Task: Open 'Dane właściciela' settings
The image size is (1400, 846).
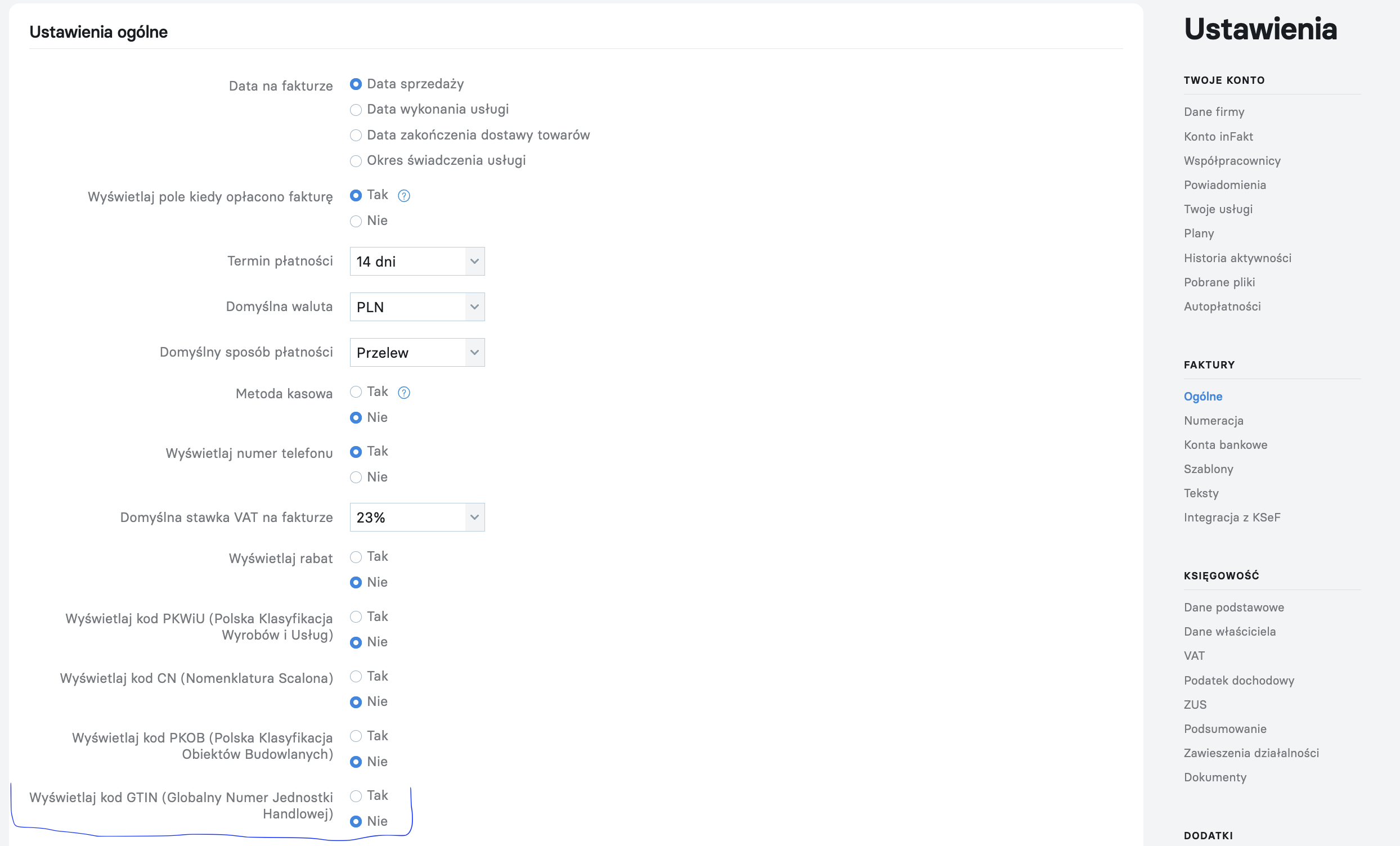Action: [1230, 632]
